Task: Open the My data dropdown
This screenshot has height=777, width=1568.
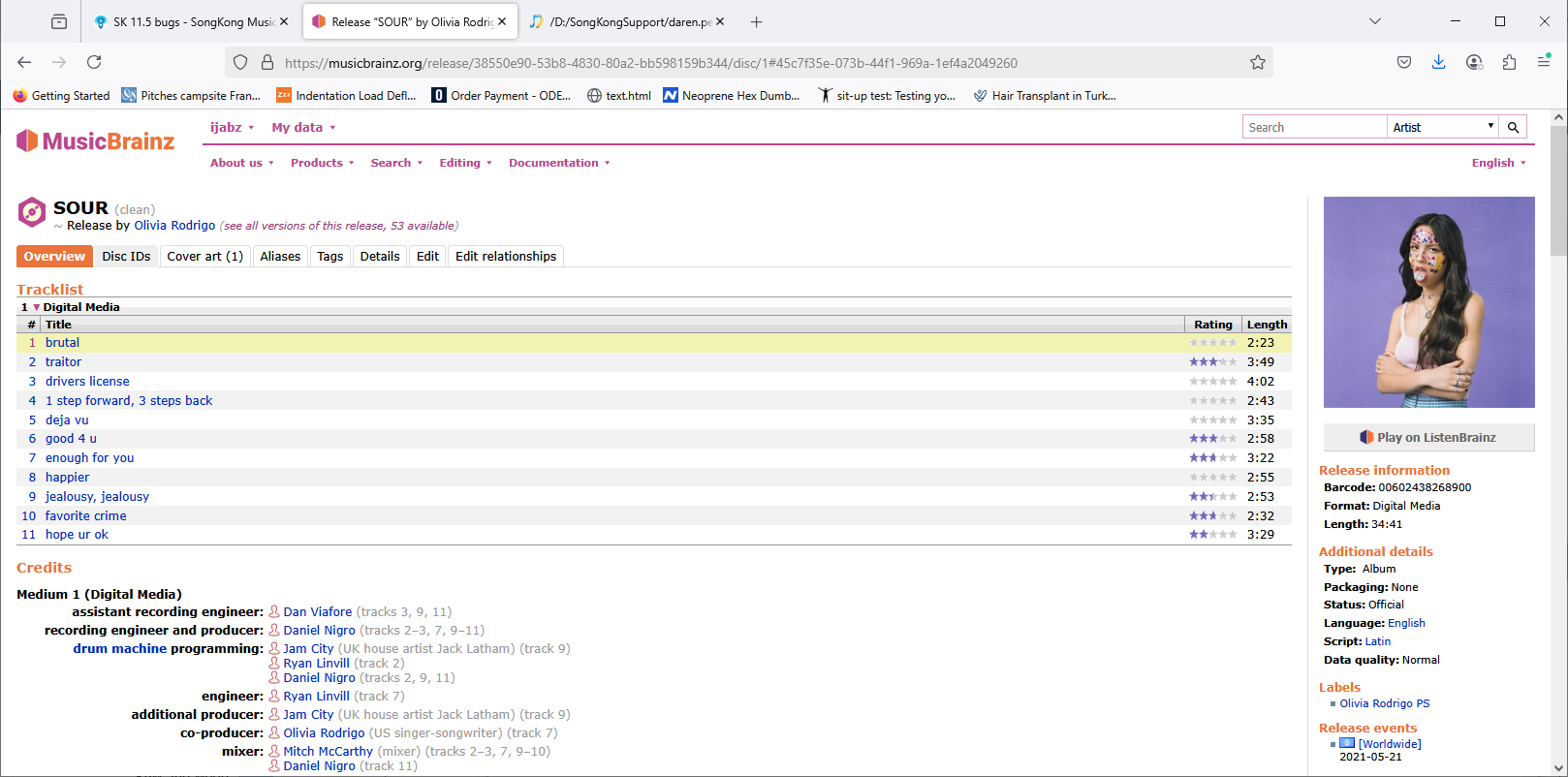Action: 303,127
